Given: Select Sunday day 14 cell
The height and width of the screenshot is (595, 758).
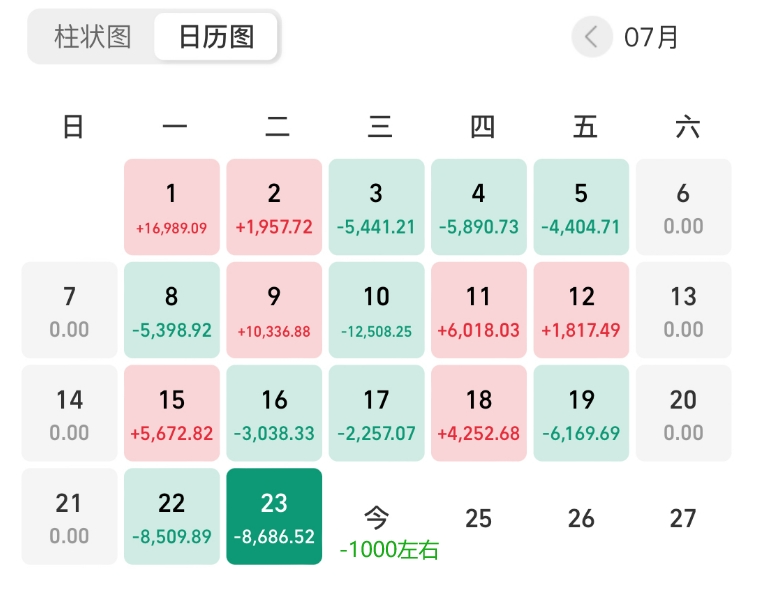Looking at the screenshot, I should [70, 413].
